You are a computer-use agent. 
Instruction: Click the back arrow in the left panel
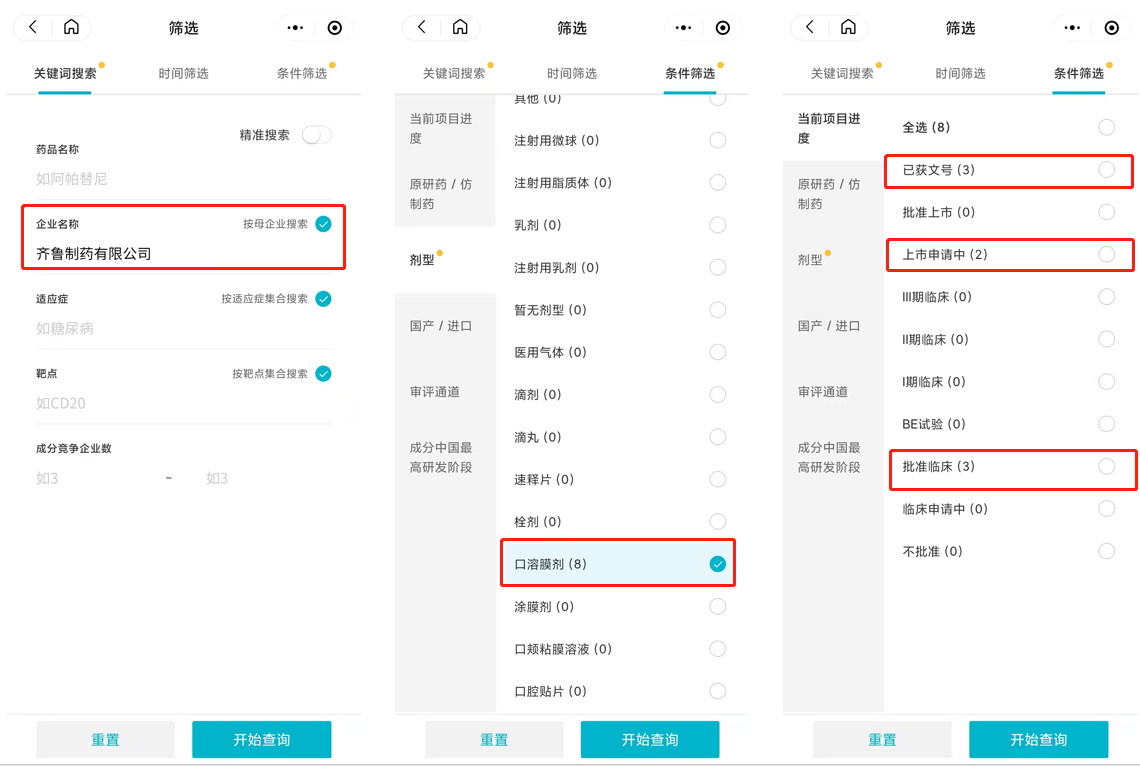click(33, 28)
